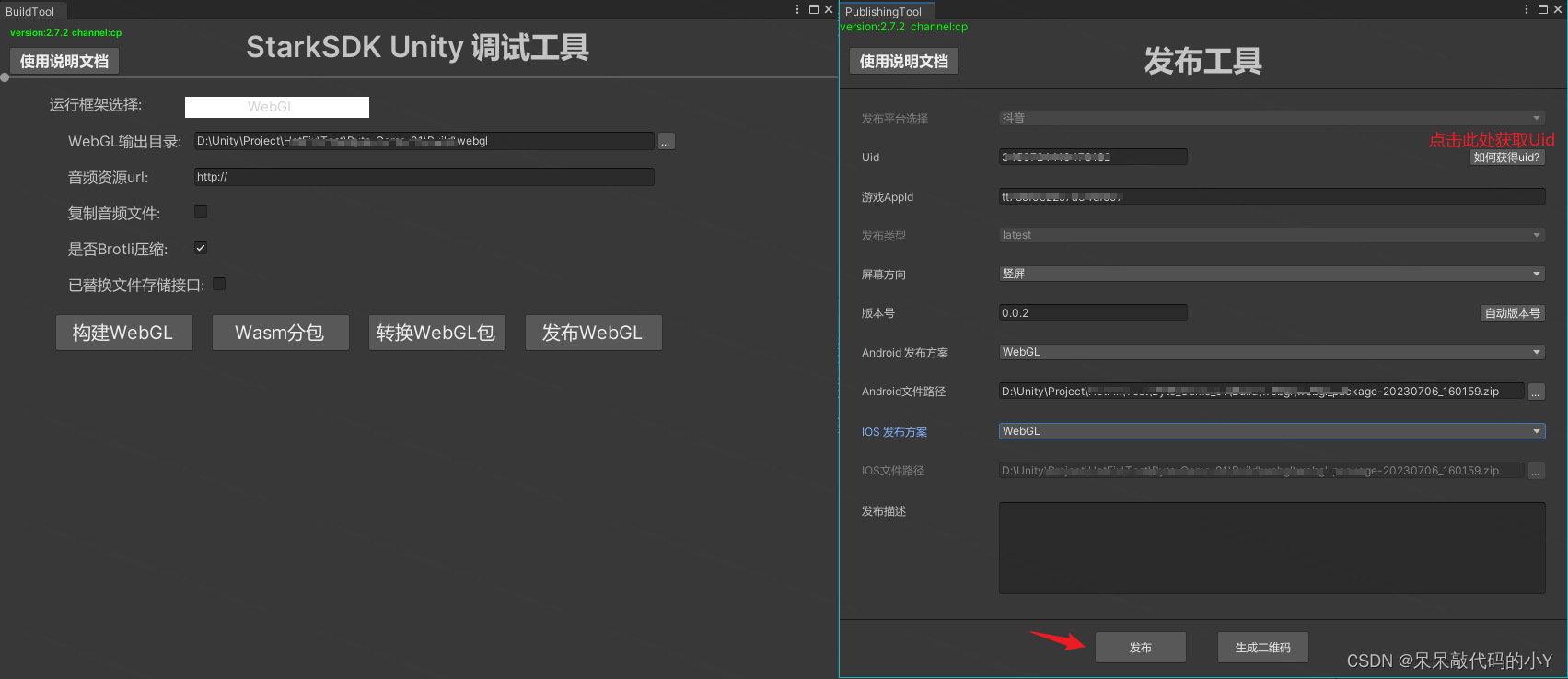Screen dimensions: 1568x679
Task: Click the 转换WebGL包 button
Action: coord(436,333)
